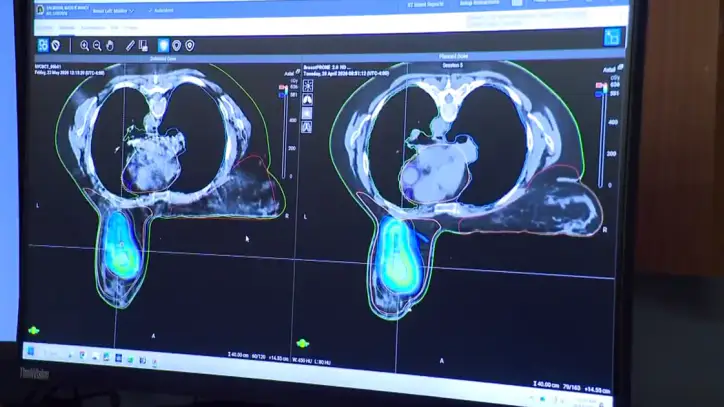Select the bottom chest preset icon
Image resolution: width=724 pixels, height=407 pixels.
pos(307,127)
